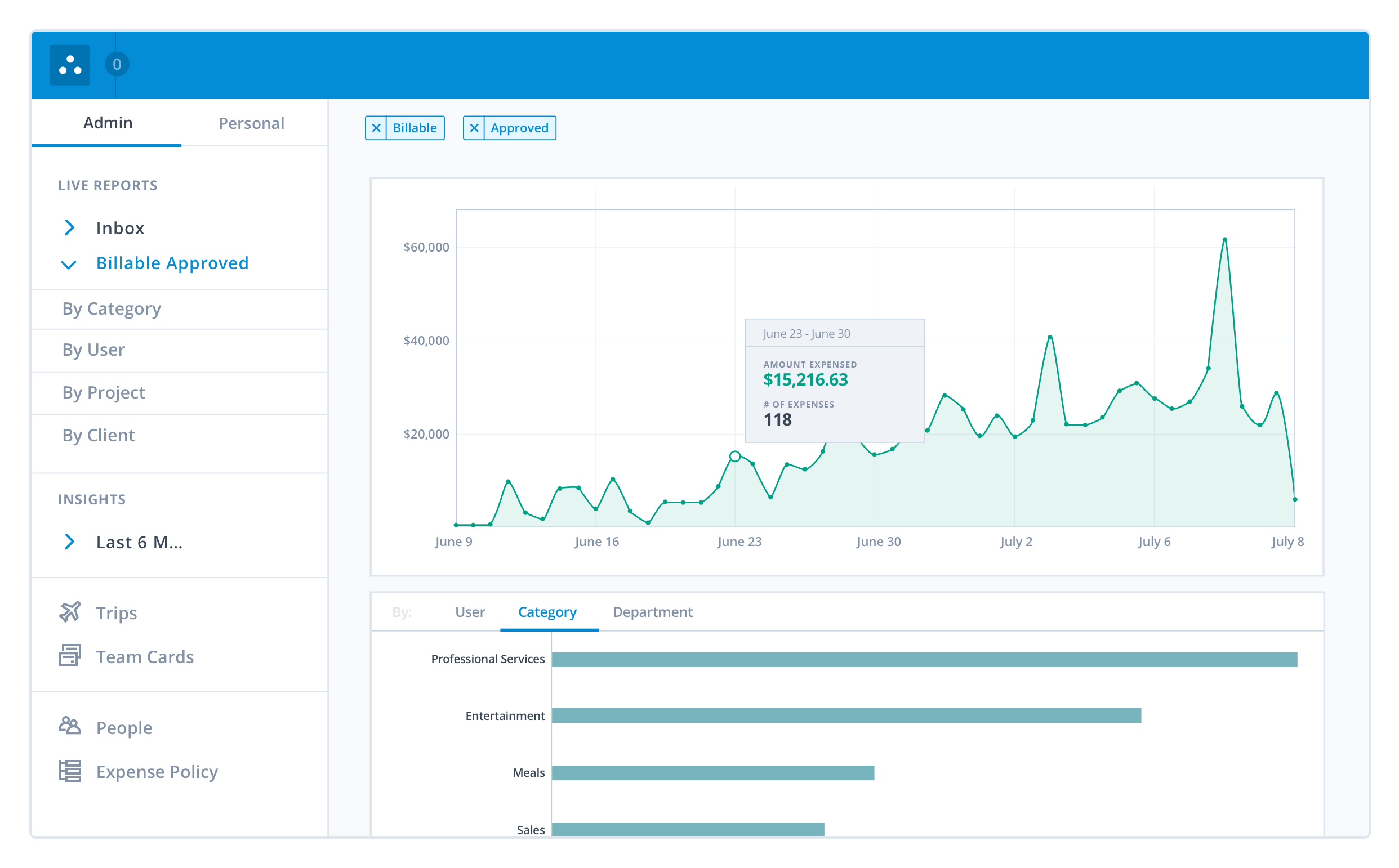
Task: Click the three-dot app logo icon
Action: point(69,65)
